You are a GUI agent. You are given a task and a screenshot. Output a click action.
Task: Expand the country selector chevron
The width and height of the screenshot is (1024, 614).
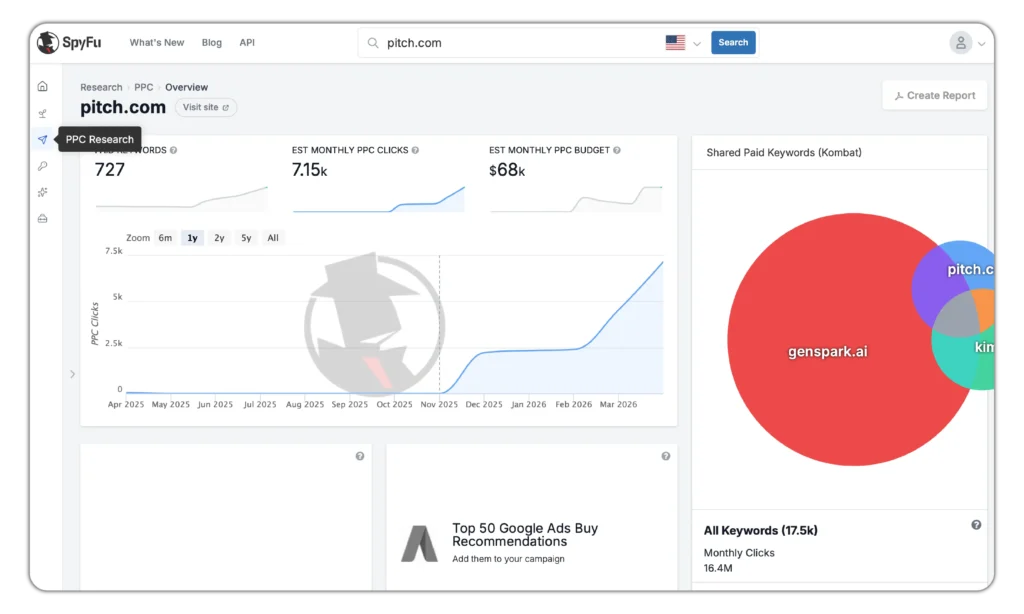(697, 44)
